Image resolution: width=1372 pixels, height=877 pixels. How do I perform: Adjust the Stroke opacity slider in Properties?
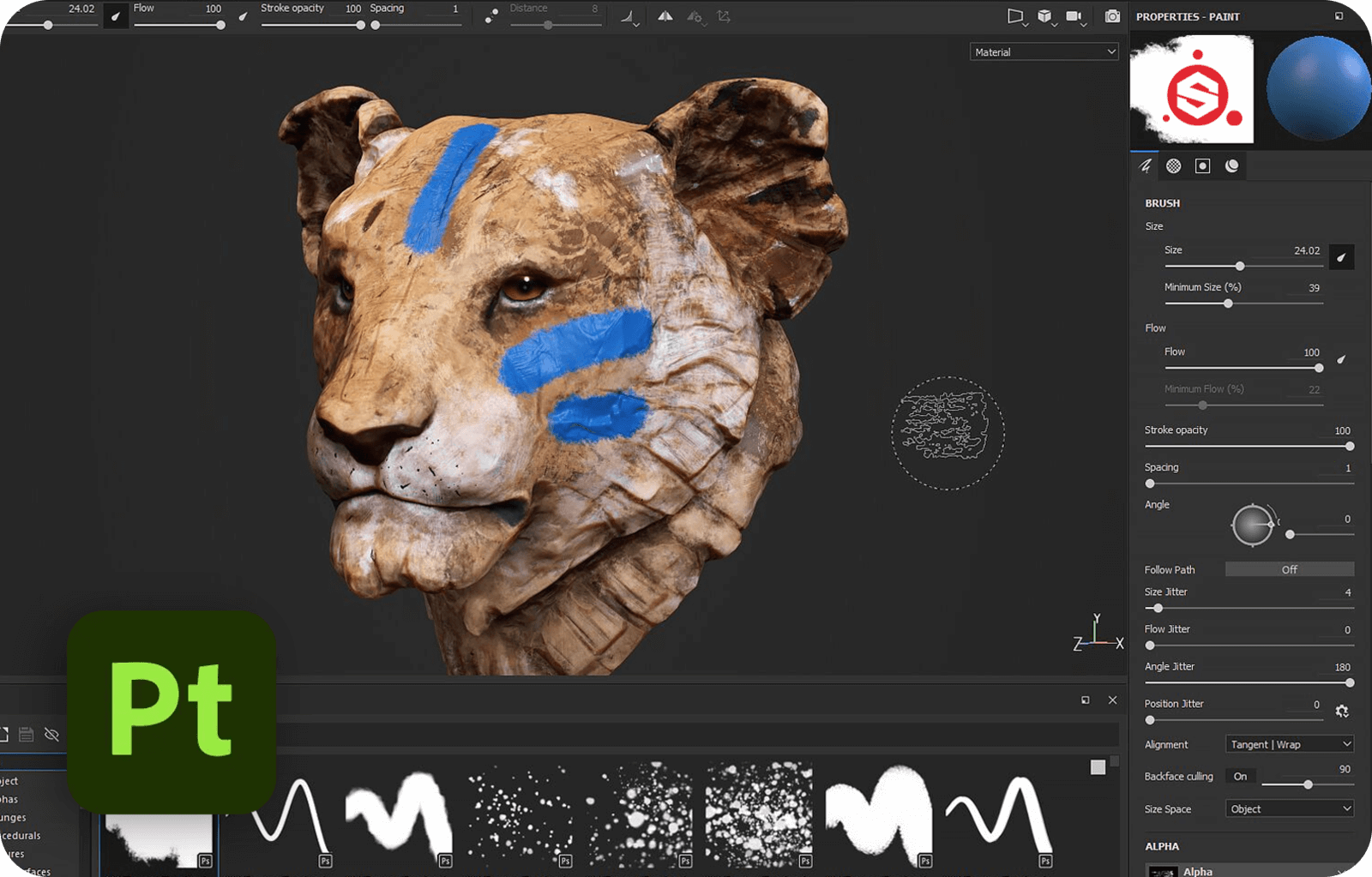pos(1249,447)
